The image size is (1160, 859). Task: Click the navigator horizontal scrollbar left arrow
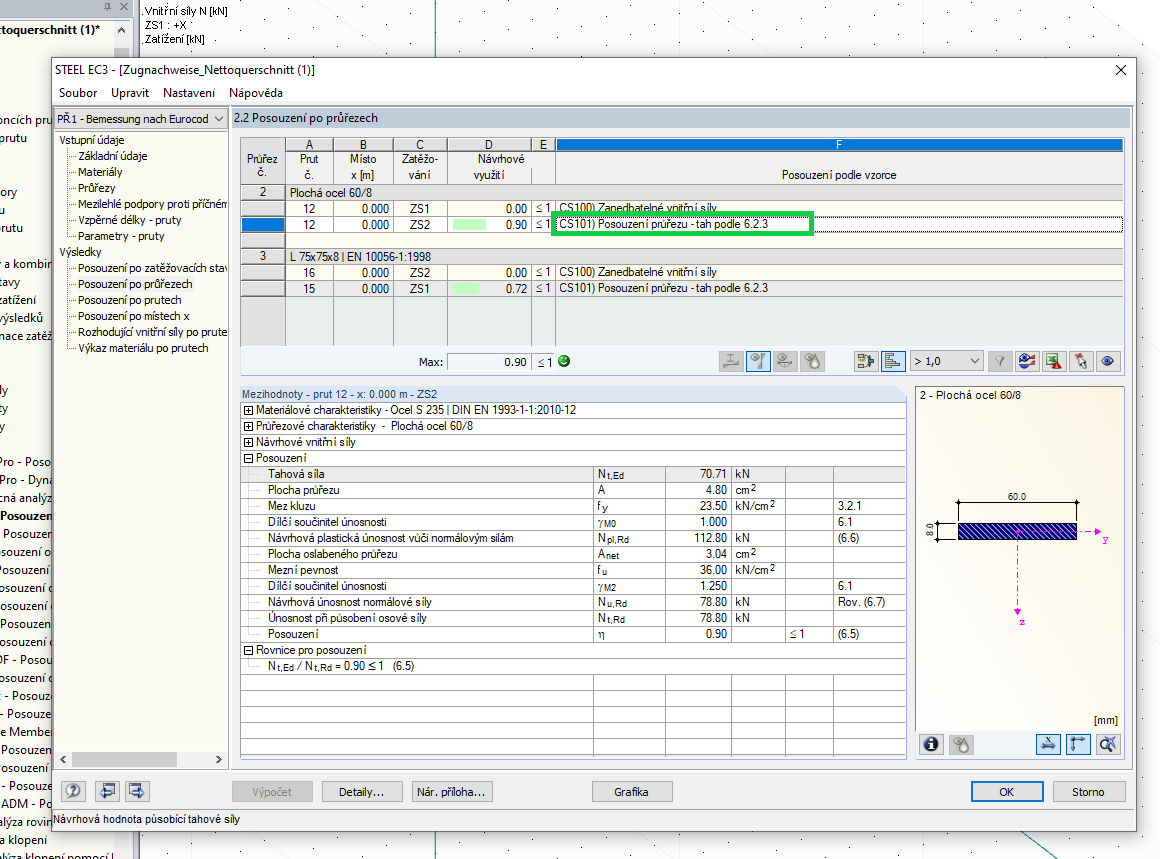pyautogui.click(x=64, y=759)
